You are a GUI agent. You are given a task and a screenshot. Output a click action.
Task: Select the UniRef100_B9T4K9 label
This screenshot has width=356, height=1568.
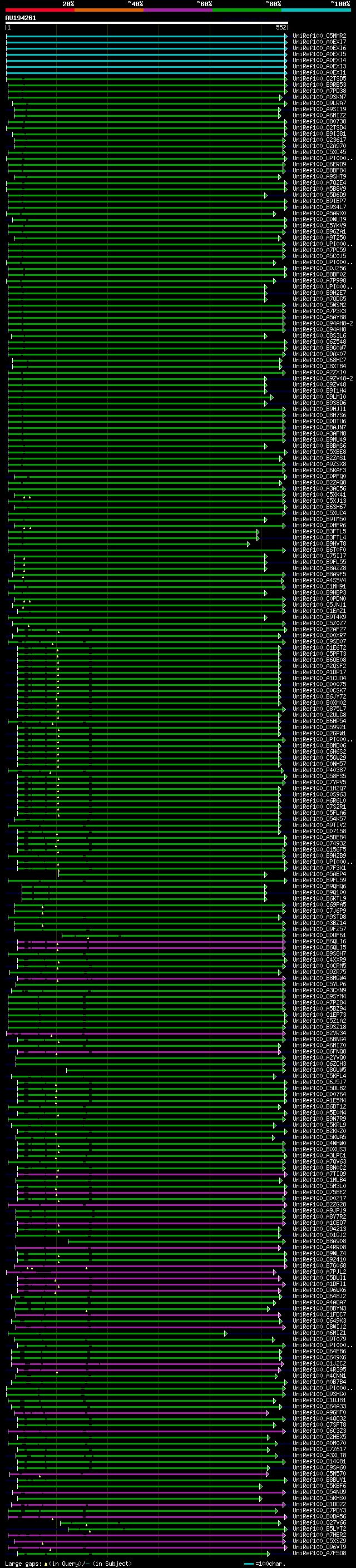[x=319, y=617]
